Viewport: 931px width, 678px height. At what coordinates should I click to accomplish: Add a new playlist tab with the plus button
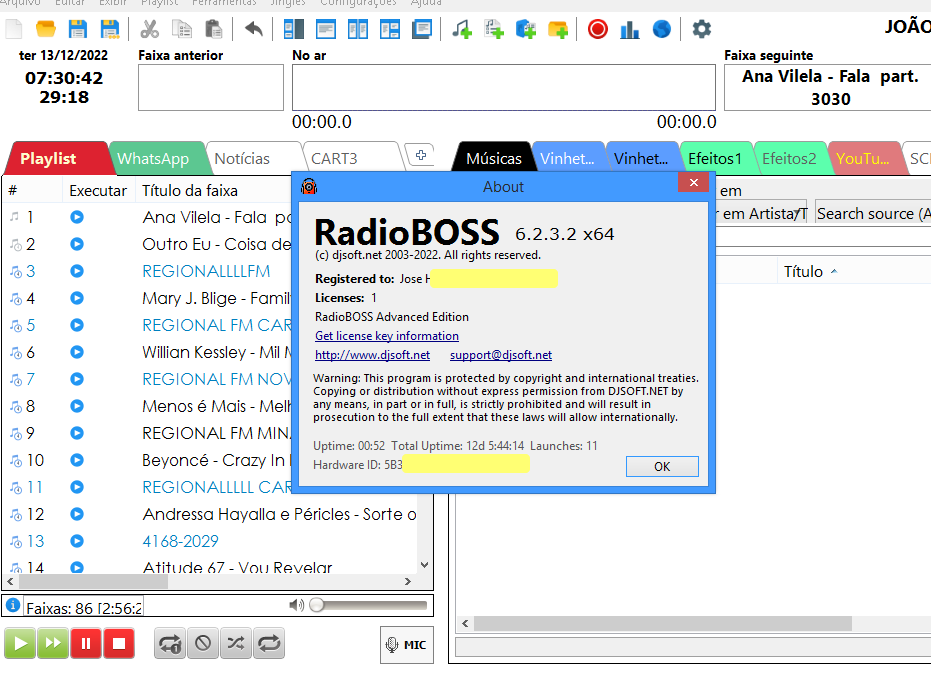420,156
